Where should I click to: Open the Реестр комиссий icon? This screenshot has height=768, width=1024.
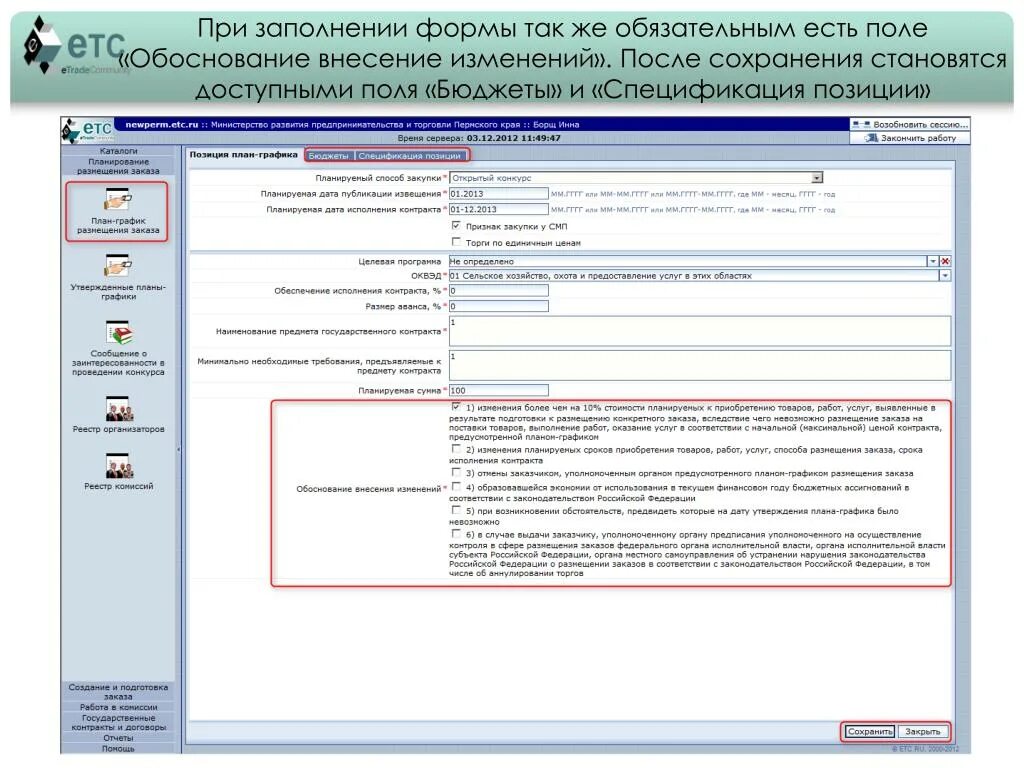pyautogui.click(x=118, y=466)
